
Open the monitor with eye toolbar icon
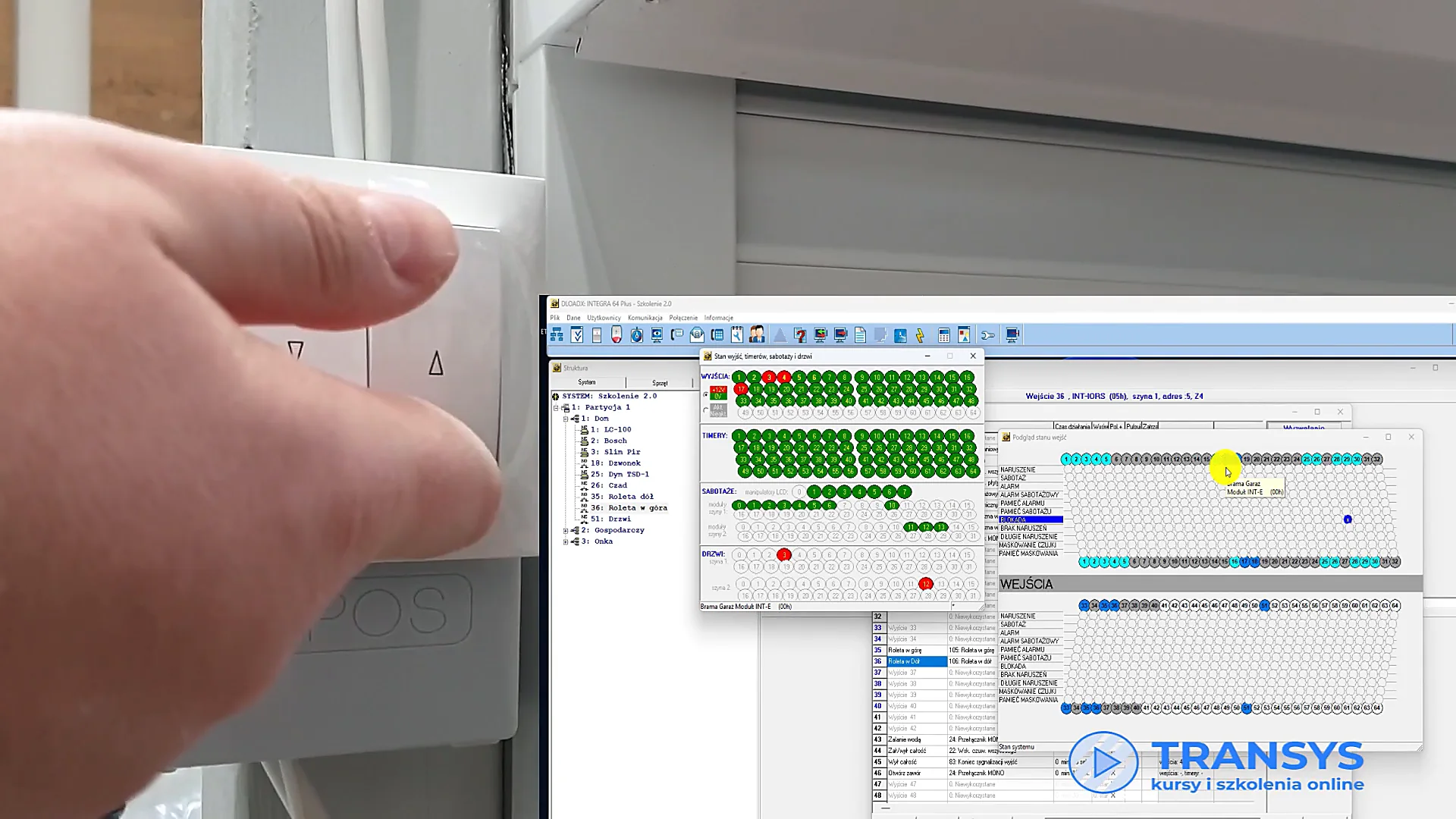[x=657, y=335]
